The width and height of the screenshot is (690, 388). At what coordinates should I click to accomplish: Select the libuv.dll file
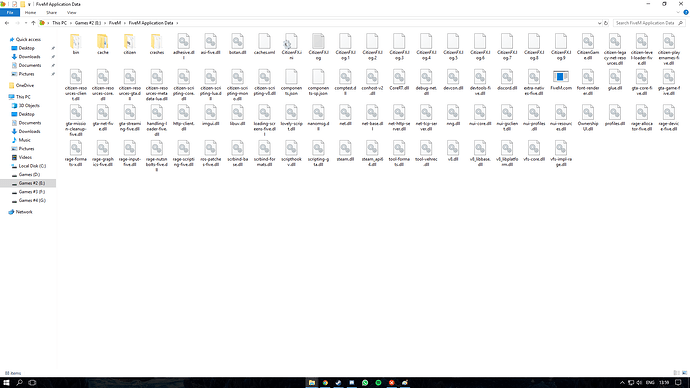click(237, 116)
